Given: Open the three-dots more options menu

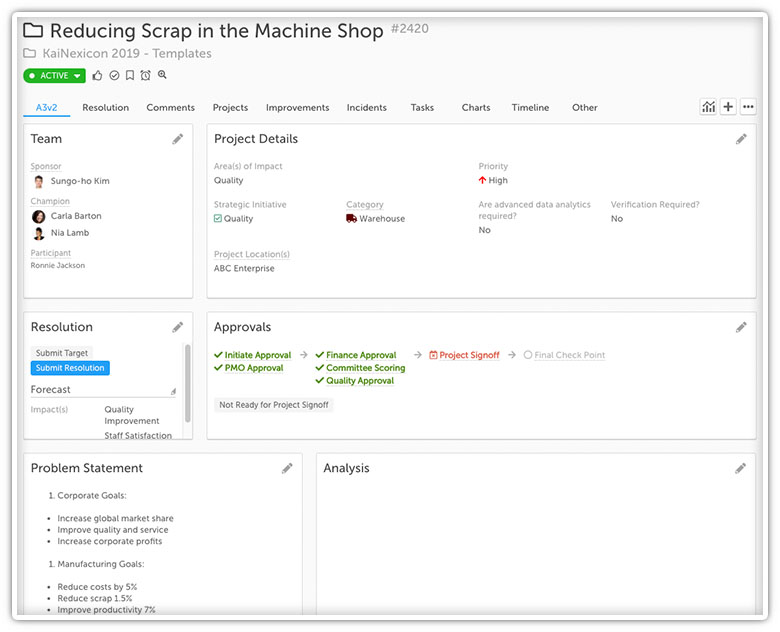Looking at the screenshot, I should 748,107.
